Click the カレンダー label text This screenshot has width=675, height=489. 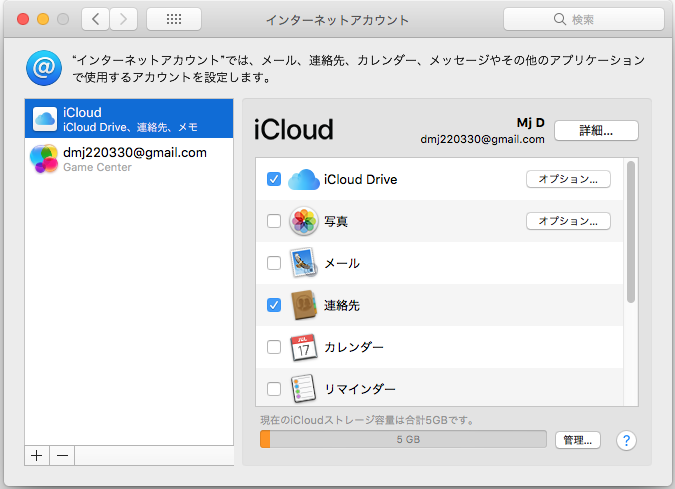click(353, 347)
